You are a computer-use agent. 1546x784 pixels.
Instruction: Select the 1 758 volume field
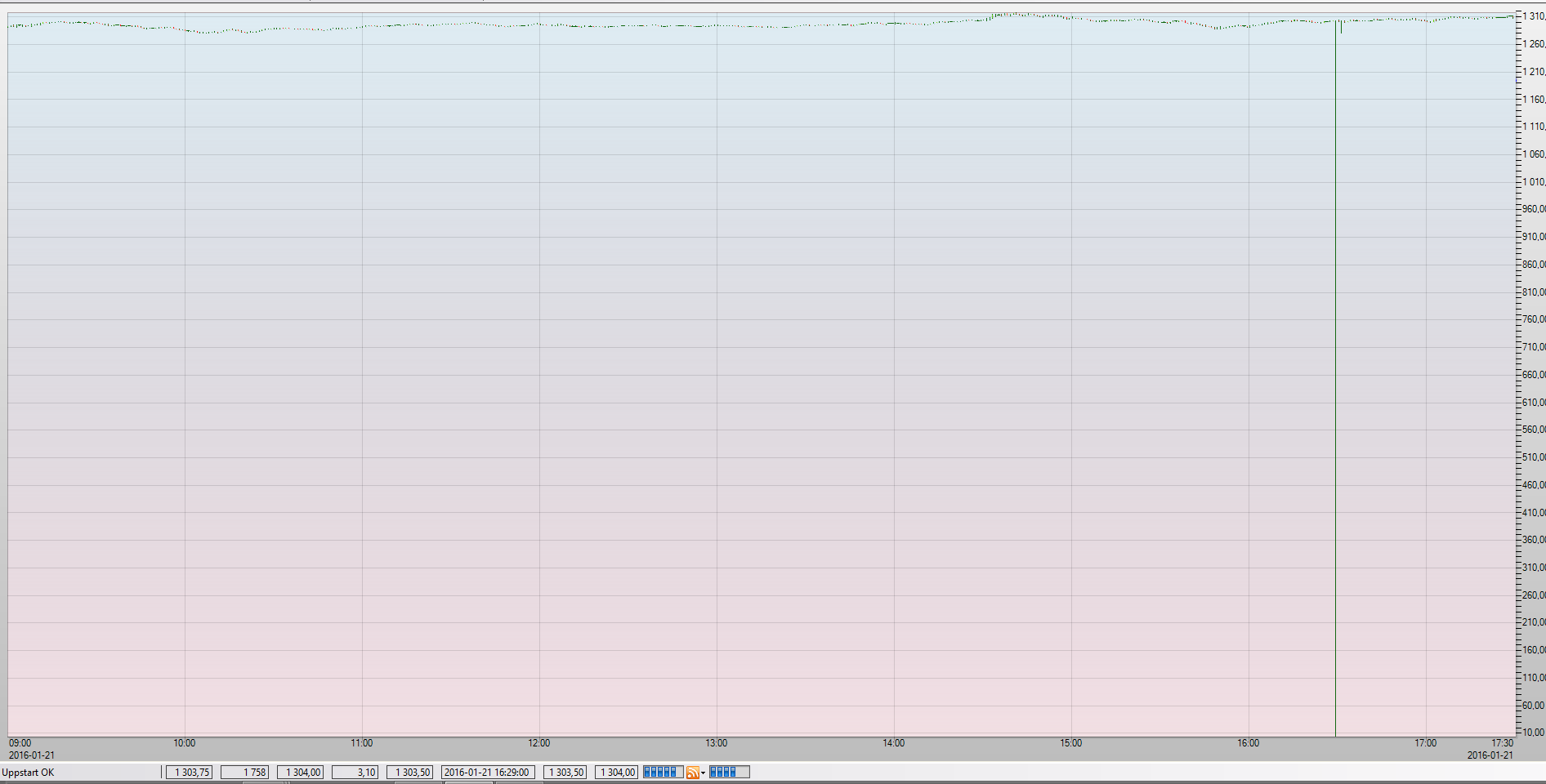[245, 773]
